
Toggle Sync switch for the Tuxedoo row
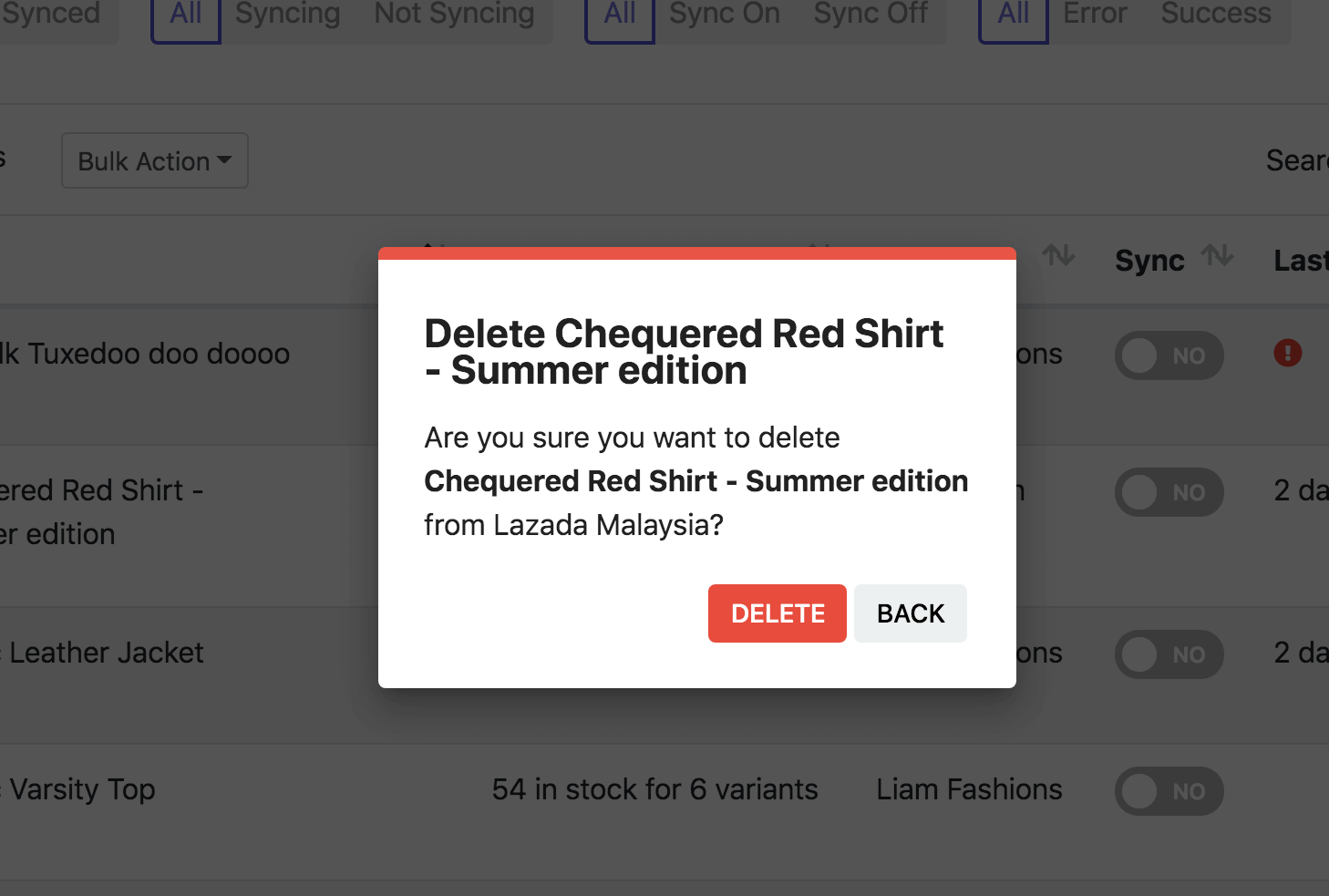click(x=1169, y=355)
